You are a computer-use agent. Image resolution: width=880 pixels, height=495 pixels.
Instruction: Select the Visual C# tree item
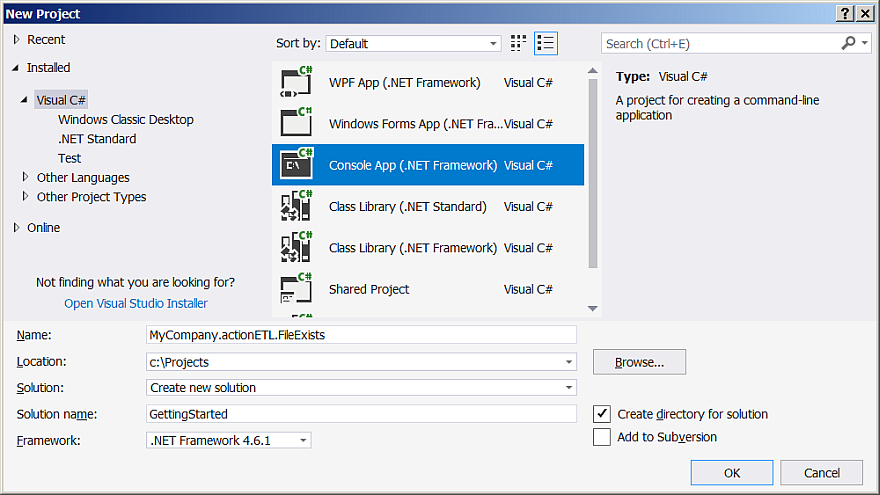61,100
